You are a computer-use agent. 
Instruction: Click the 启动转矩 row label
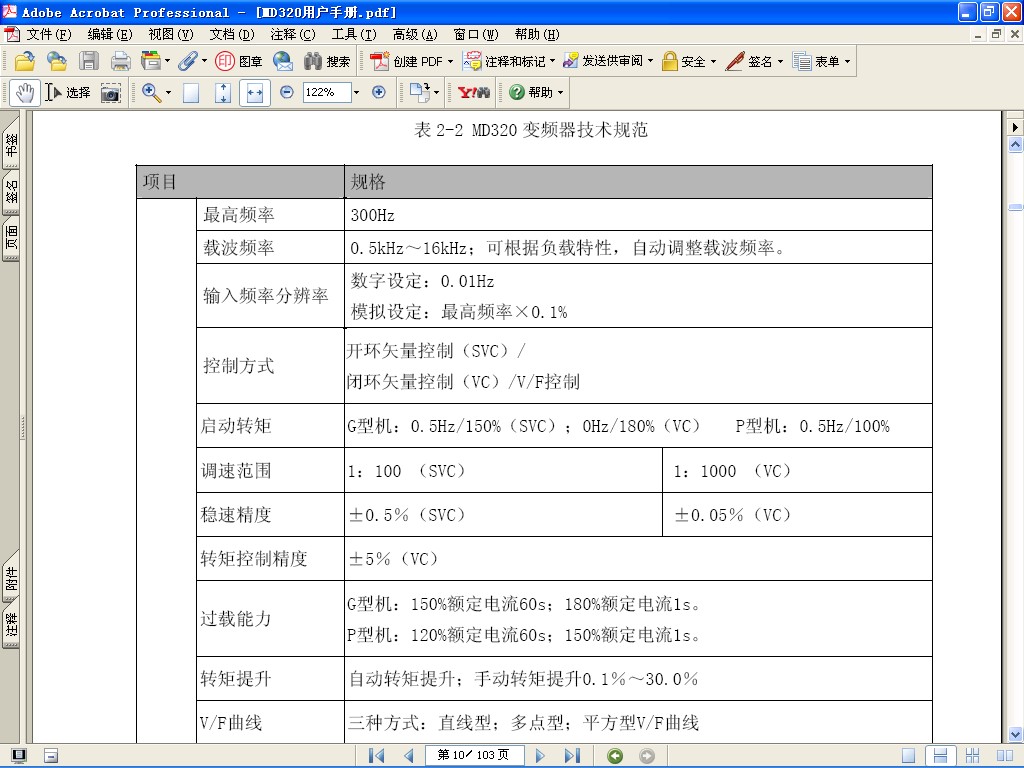(235, 426)
